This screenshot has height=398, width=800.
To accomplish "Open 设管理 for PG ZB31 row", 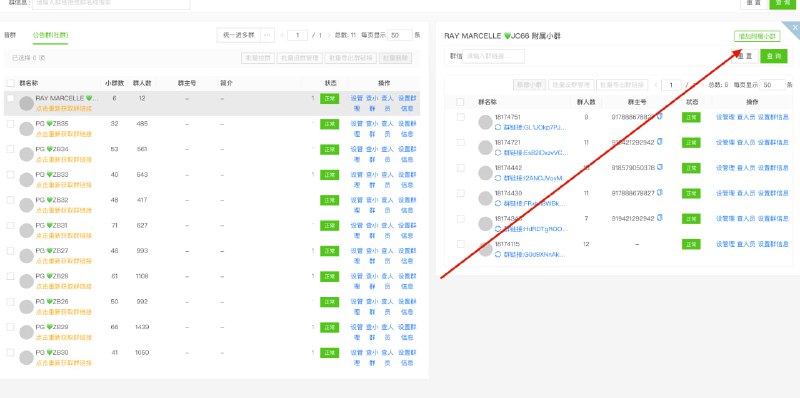I will click(x=357, y=231).
